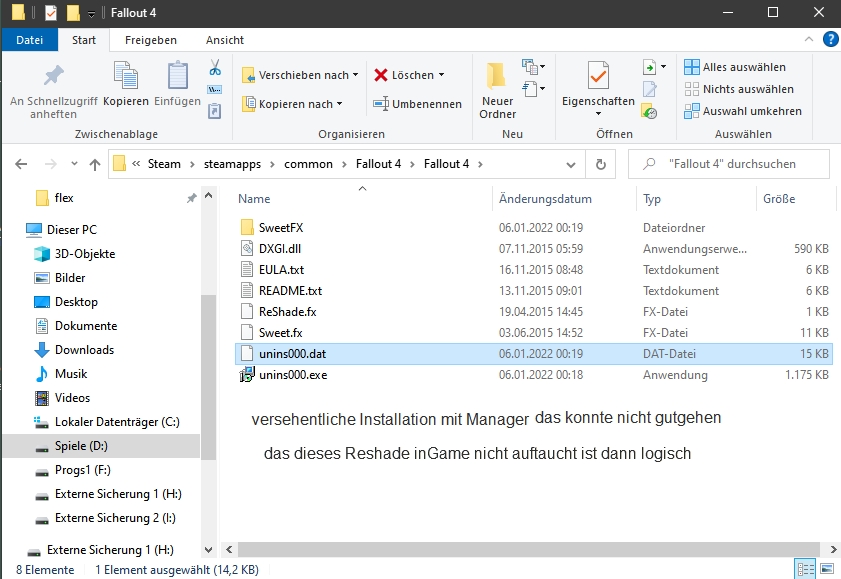Switch to details view in status bar
This screenshot has width=841, height=579.
pyautogui.click(x=805, y=569)
